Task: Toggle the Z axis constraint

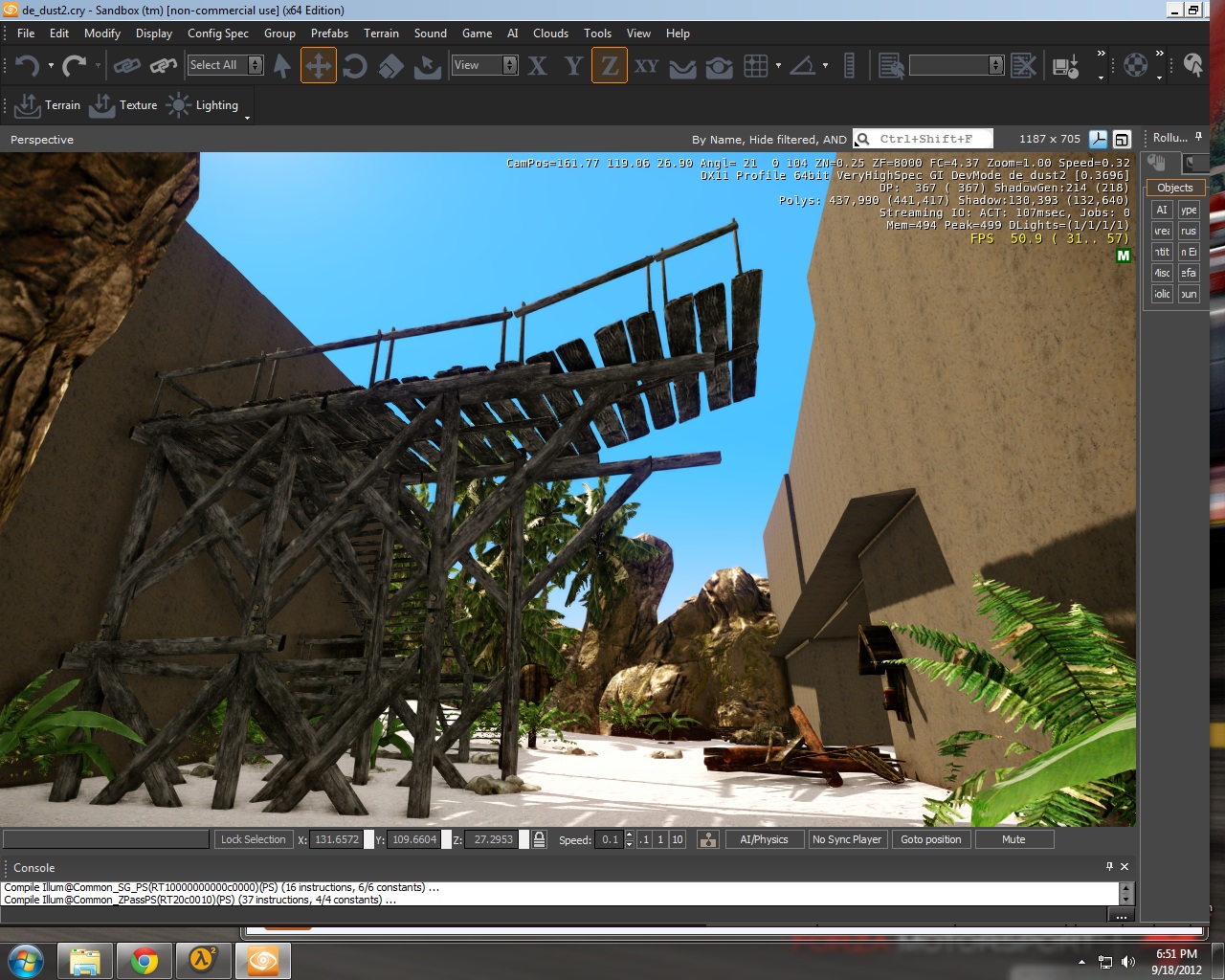Action: [x=610, y=65]
